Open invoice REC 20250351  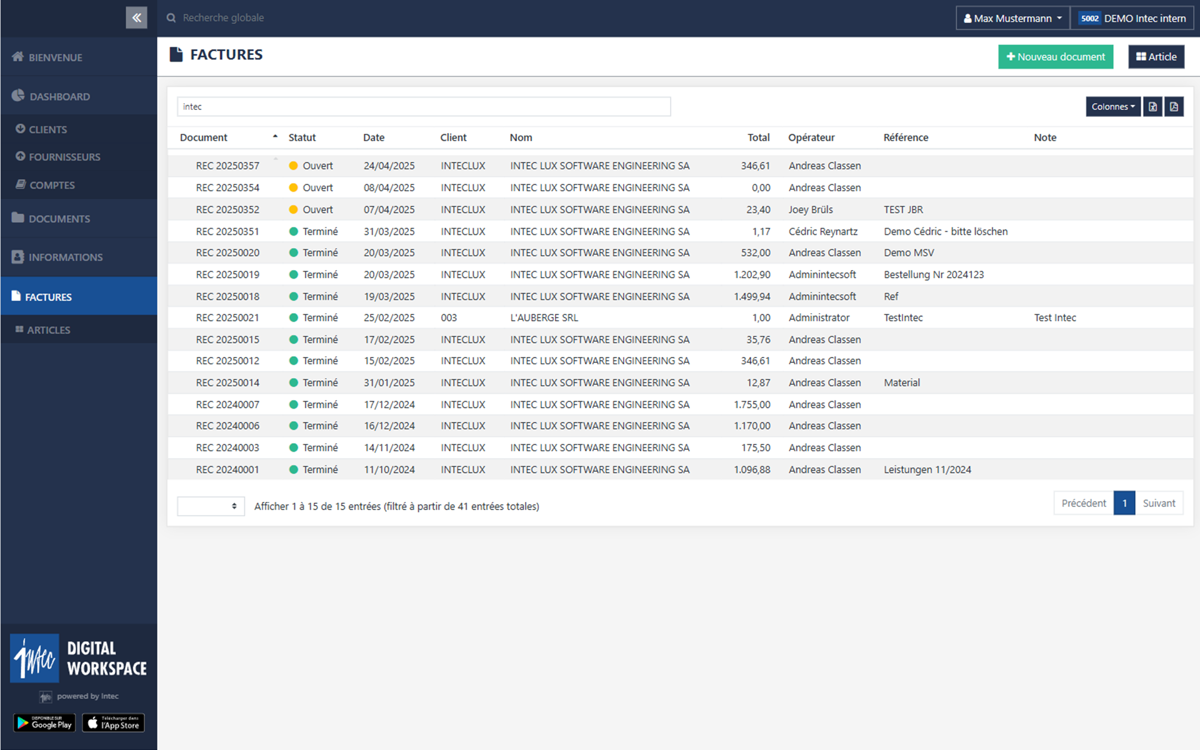[x=227, y=231]
